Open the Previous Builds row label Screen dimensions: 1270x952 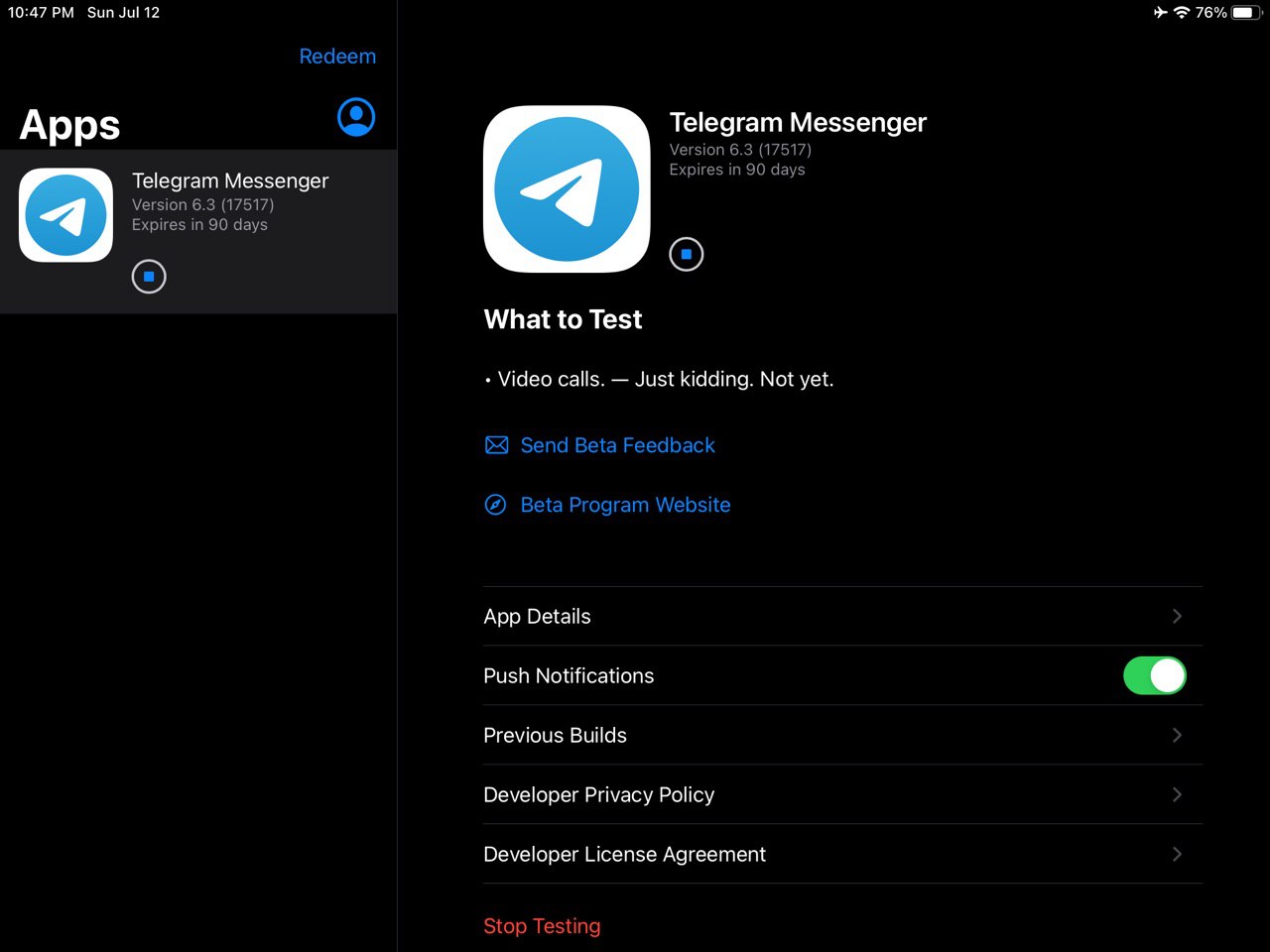[x=555, y=735]
